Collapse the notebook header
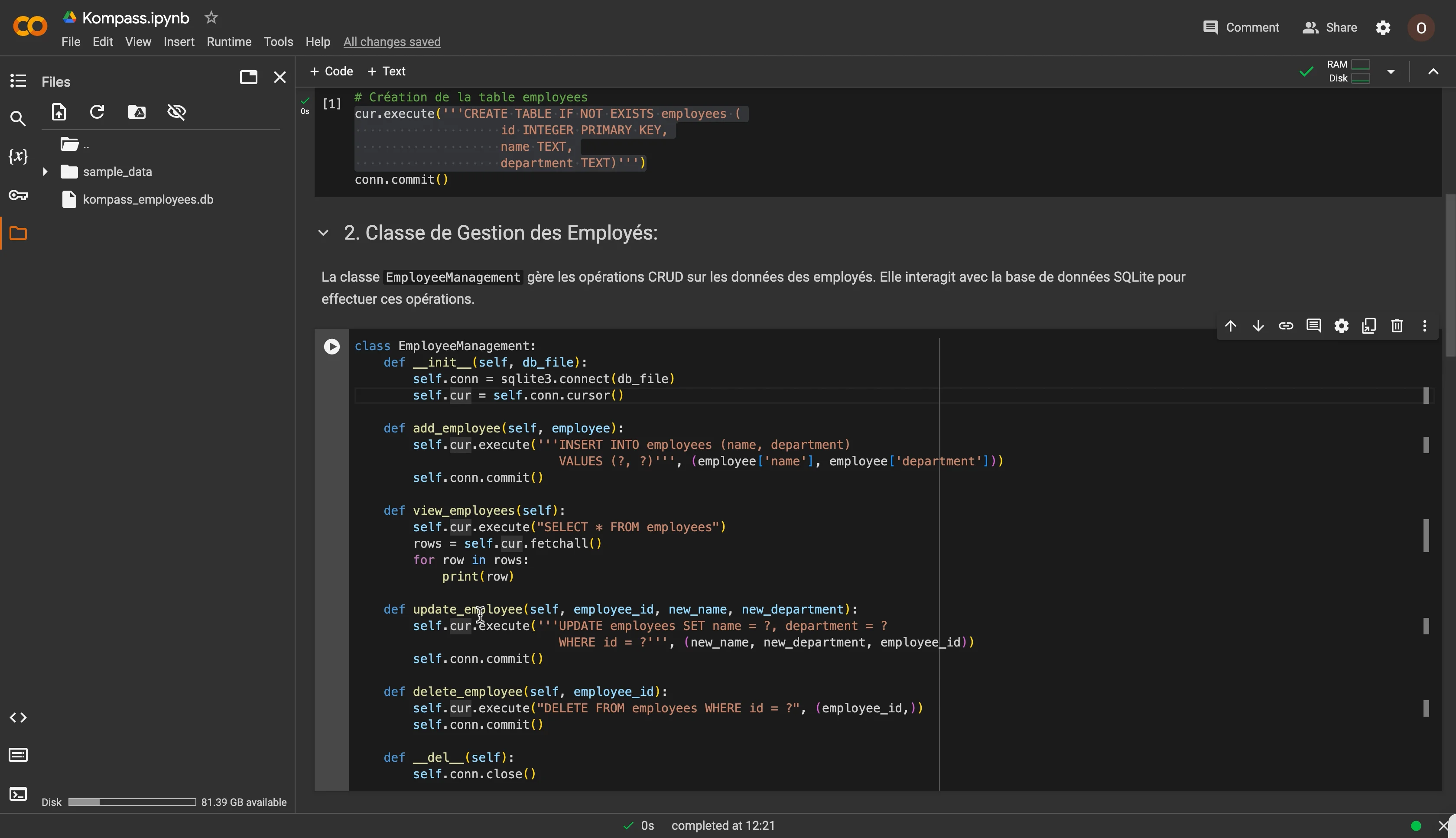The width and height of the screenshot is (1456, 838). [x=1433, y=71]
